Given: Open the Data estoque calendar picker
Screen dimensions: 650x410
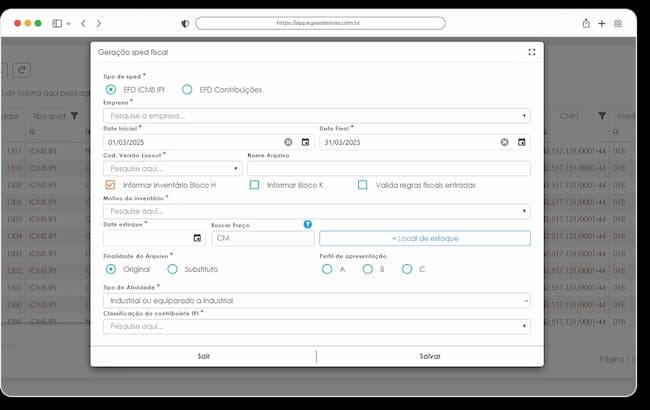Looking at the screenshot, I should (197, 238).
